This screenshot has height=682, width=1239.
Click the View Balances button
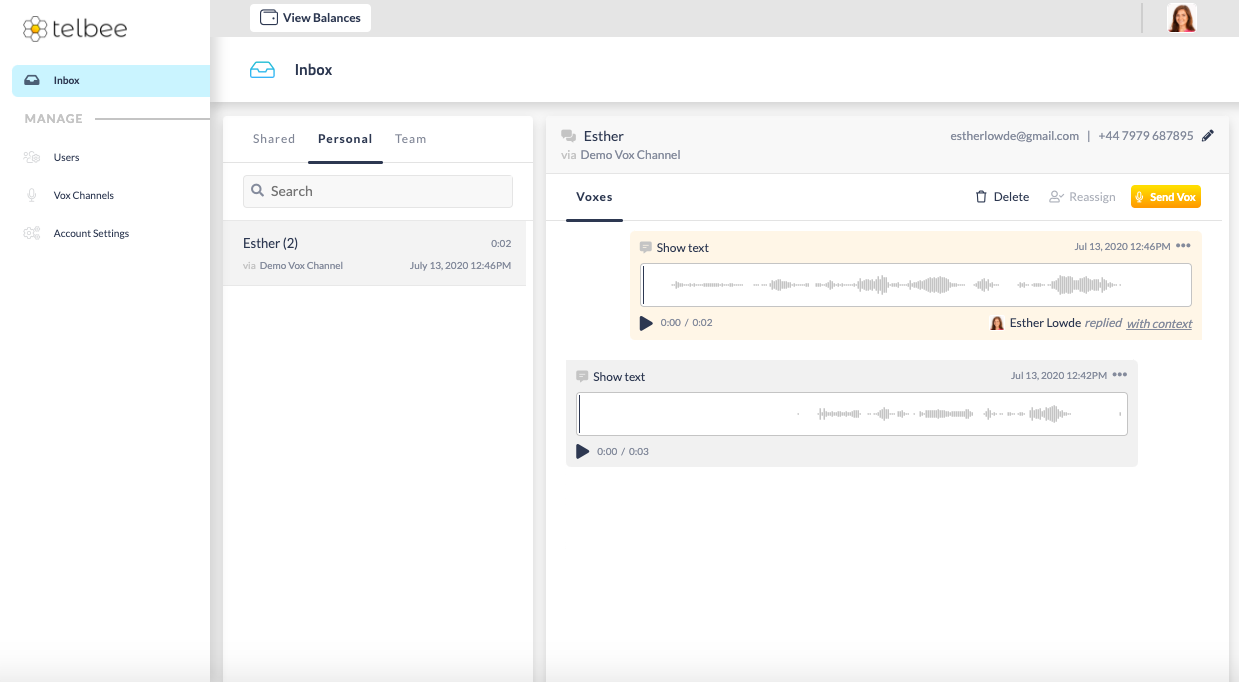coord(310,18)
